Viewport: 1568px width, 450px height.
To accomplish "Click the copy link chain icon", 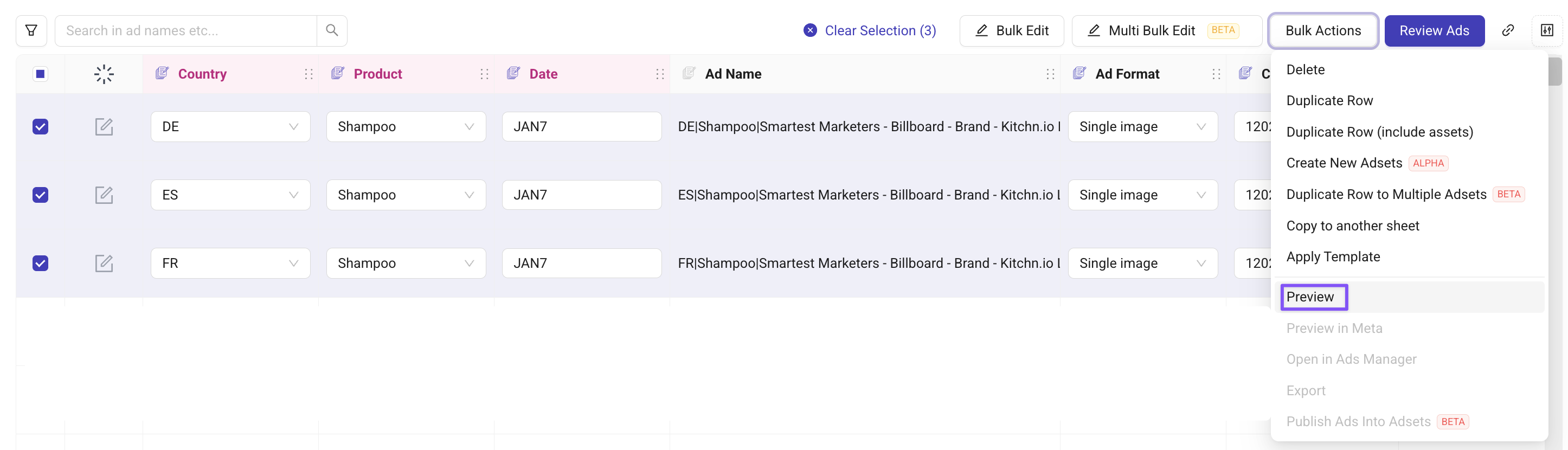I will tap(1508, 30).
